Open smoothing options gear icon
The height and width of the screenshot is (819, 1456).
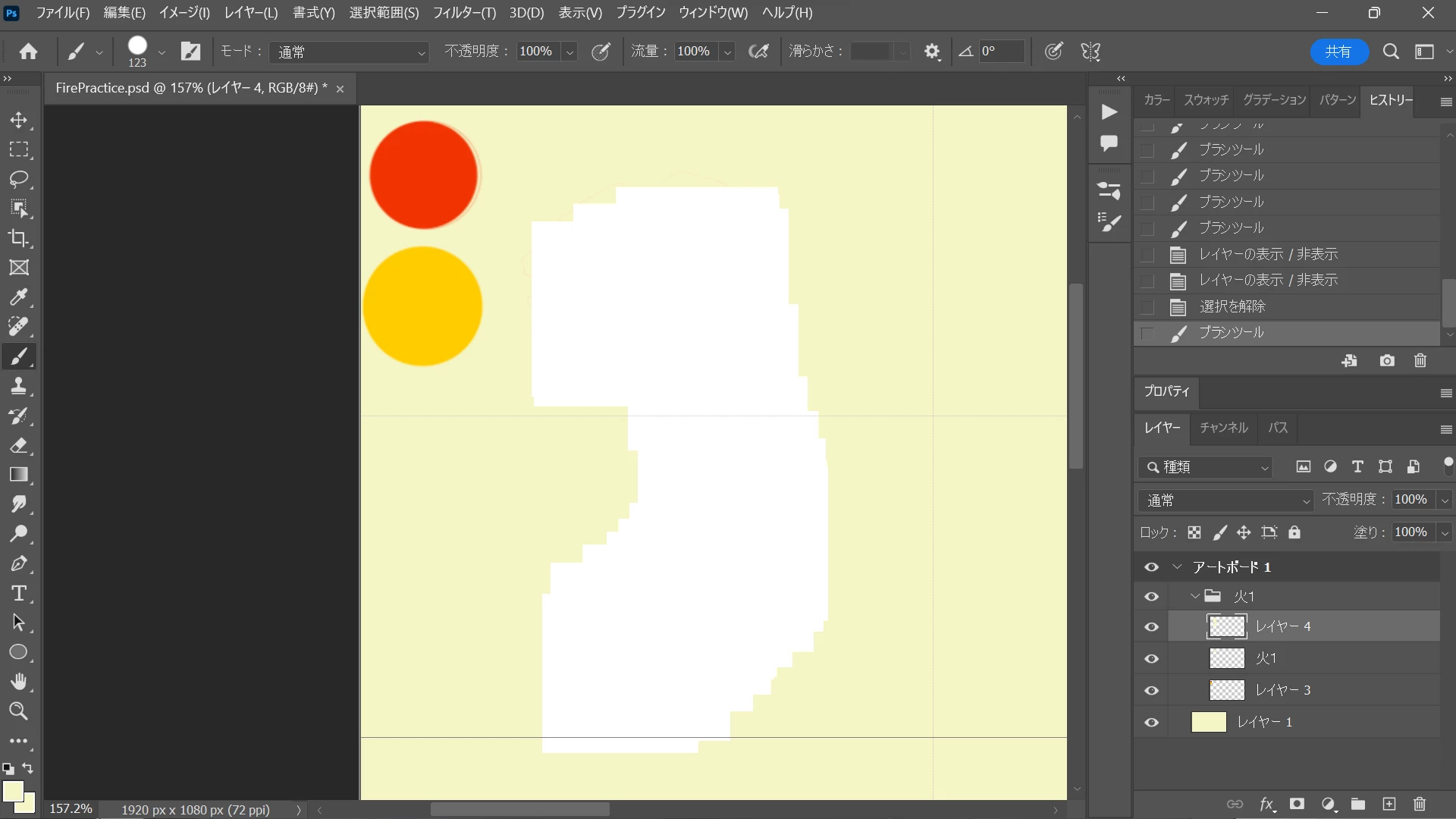[932, 52]
